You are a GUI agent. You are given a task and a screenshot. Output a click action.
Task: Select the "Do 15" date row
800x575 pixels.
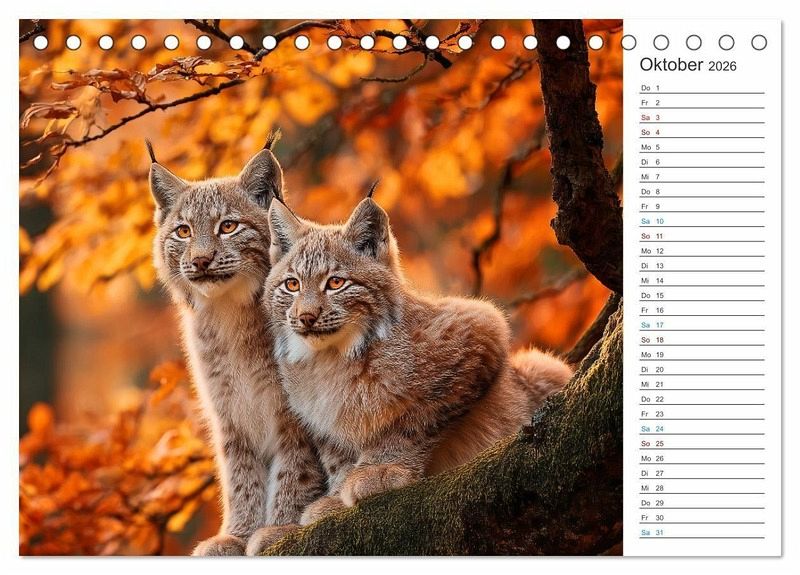[702, 295]
